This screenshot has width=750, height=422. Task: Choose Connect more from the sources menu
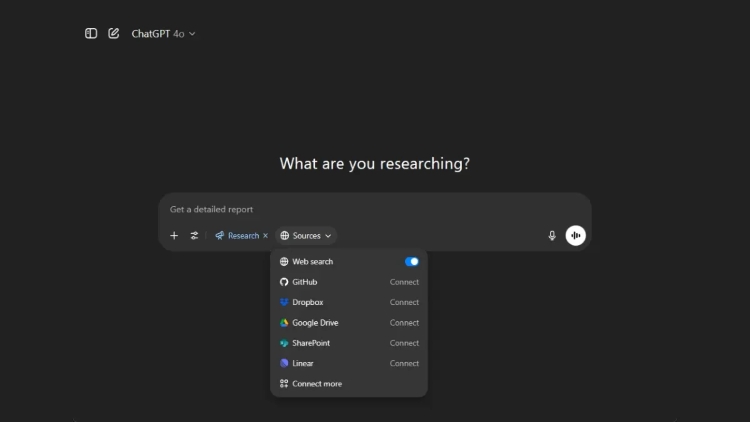316,384
